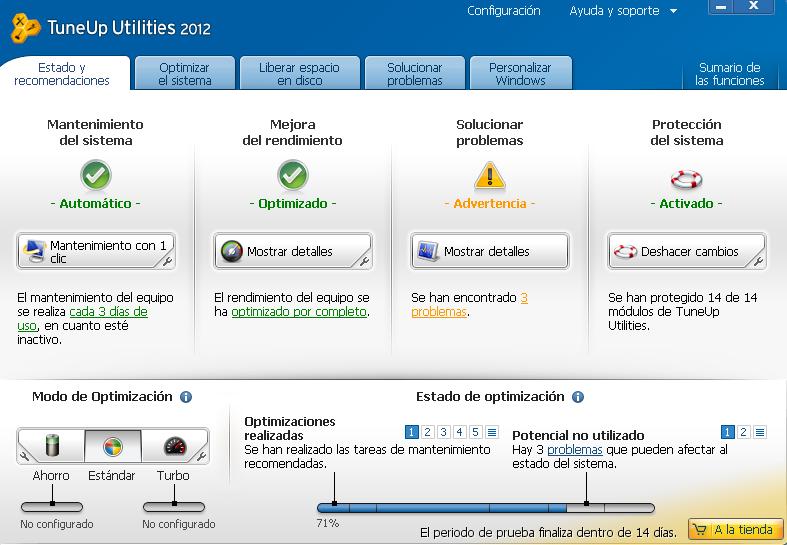Open settings wrench on Deshacer cambios button
Image resolution: width=787 pixels, height=545 pixels.
point(758,261)
